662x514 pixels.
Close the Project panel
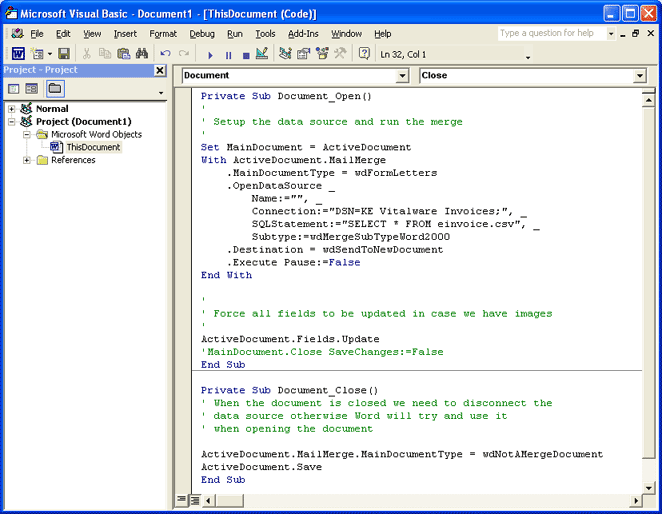(160, 70)
